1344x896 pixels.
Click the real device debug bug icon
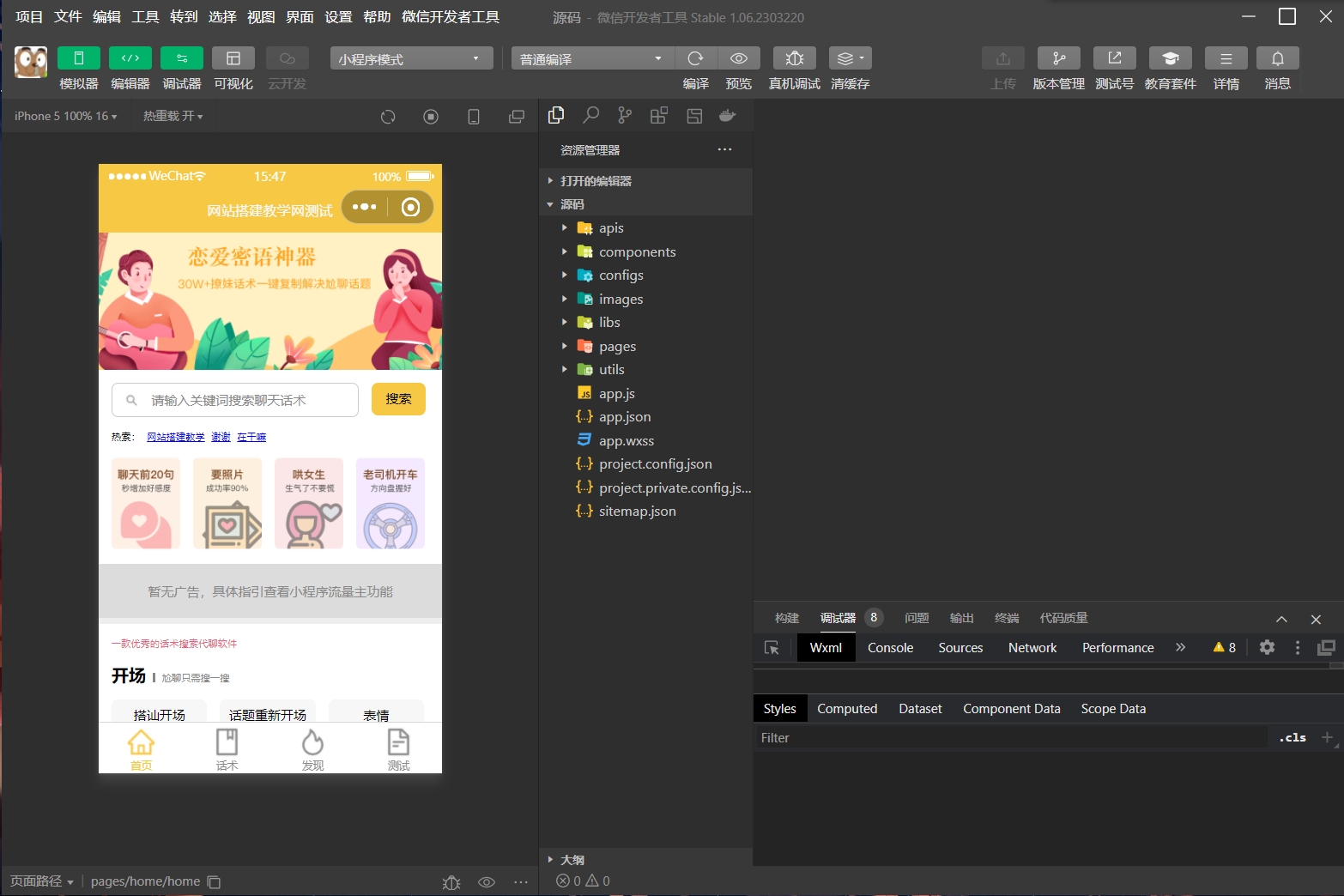tap(794, 58)
